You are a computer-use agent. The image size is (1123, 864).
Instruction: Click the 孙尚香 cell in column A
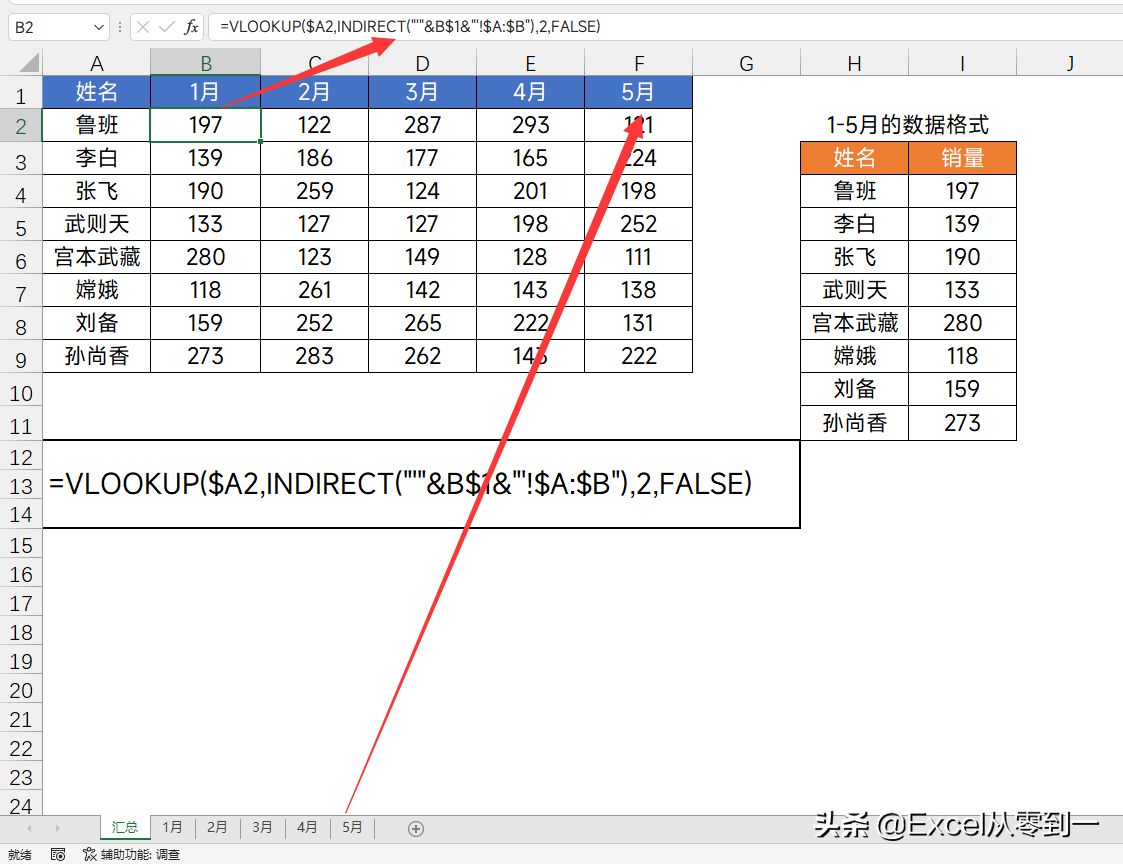(x=97, y=355)
